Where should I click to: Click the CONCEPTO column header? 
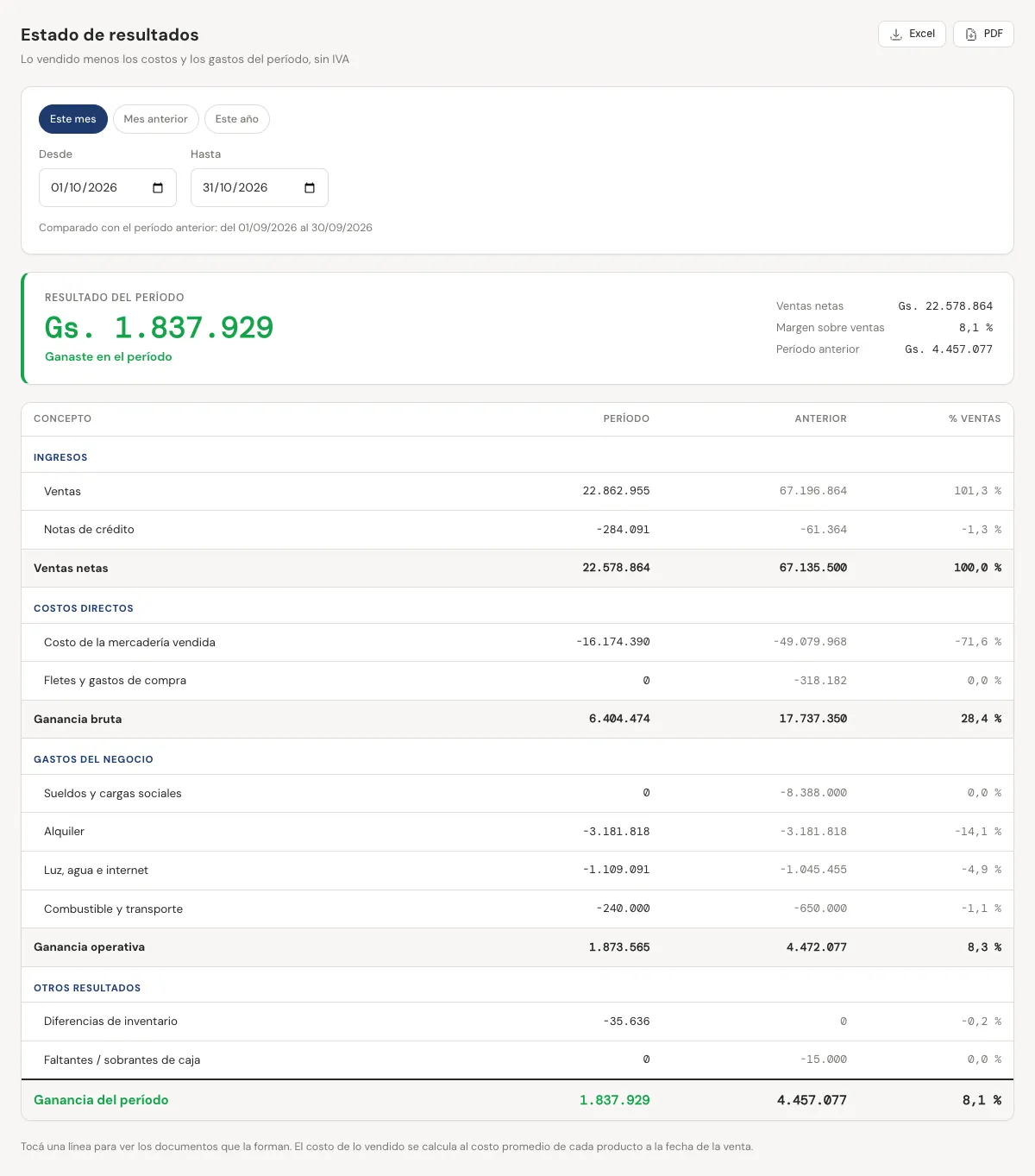click(62, 418)
